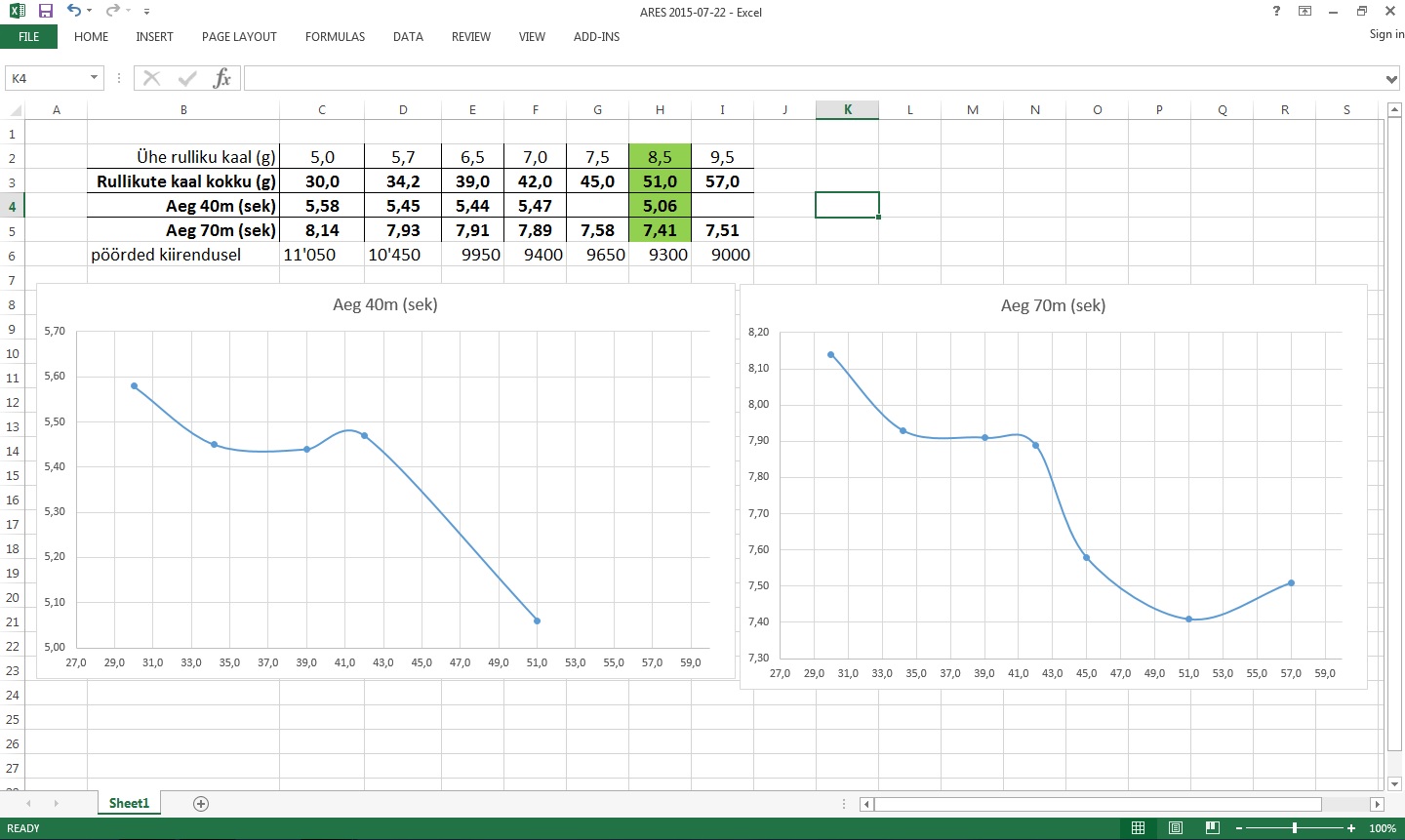Expand the formula bar with chevron
The width and height of the screenshot is (1405, 840).
(x=1391, y=79)
